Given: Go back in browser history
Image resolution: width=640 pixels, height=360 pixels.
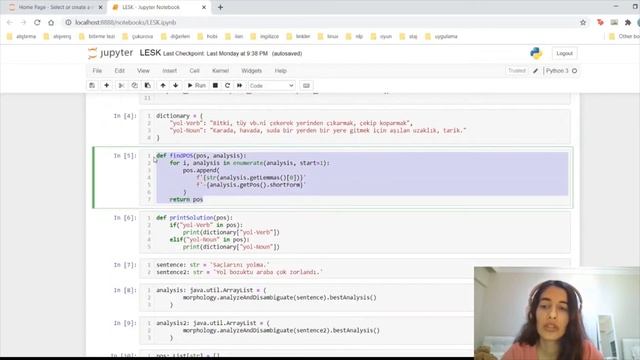Looking at the screenshot, I should click(10, 22).
